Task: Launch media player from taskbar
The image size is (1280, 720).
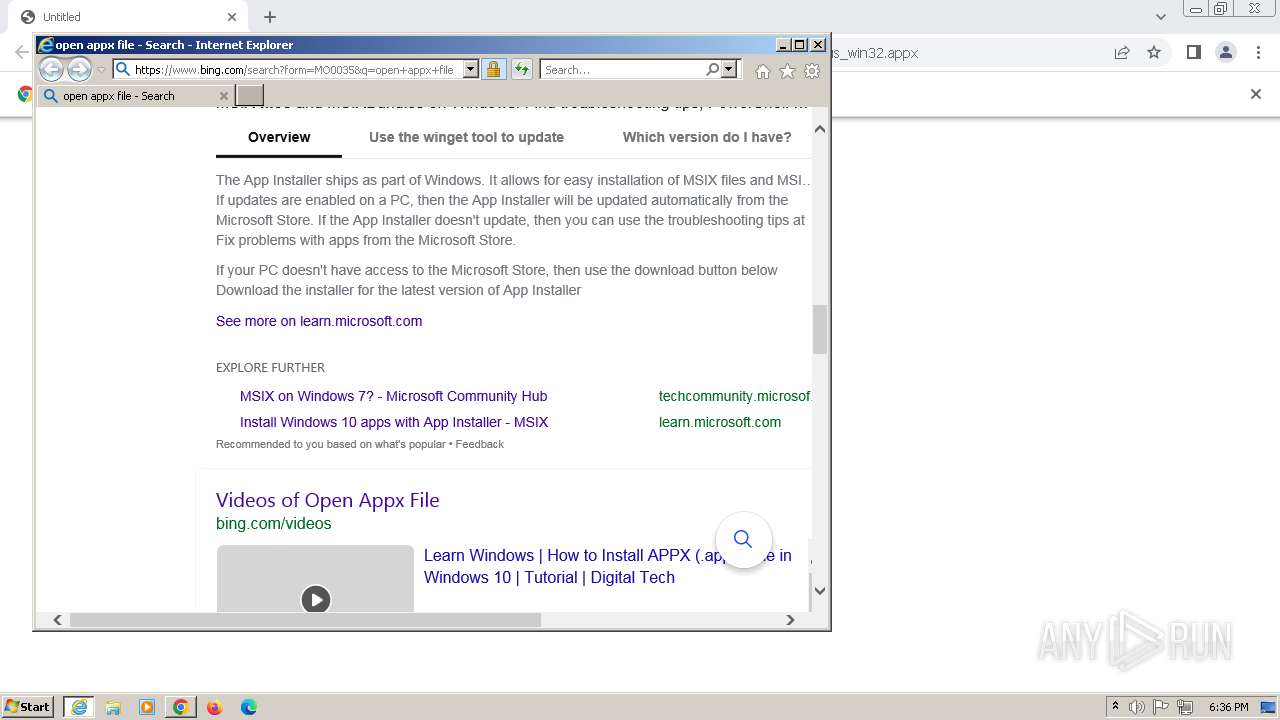Action: tap(147, 707)
